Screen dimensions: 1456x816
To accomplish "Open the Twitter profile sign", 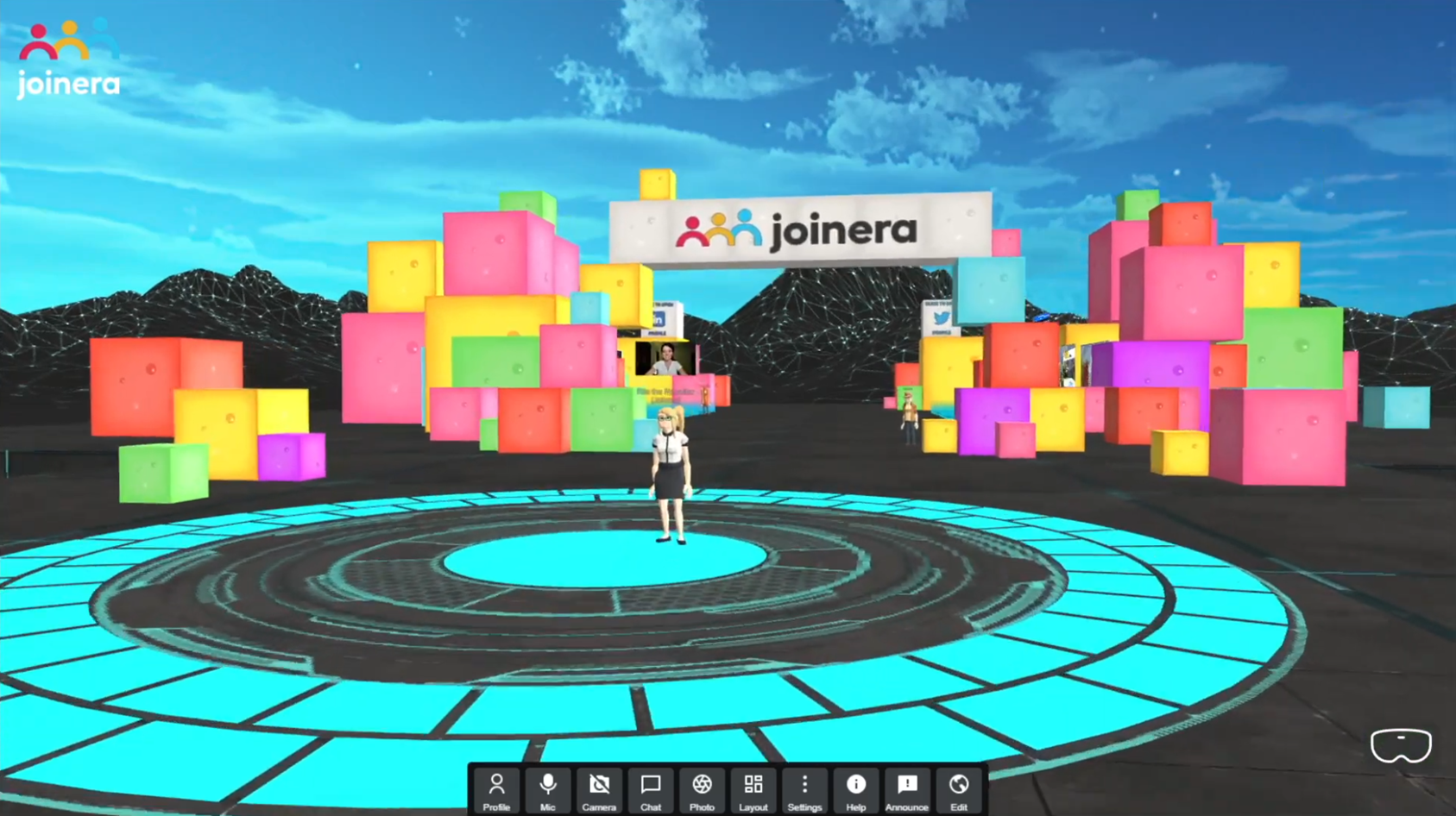I will [x=940, y=317].
